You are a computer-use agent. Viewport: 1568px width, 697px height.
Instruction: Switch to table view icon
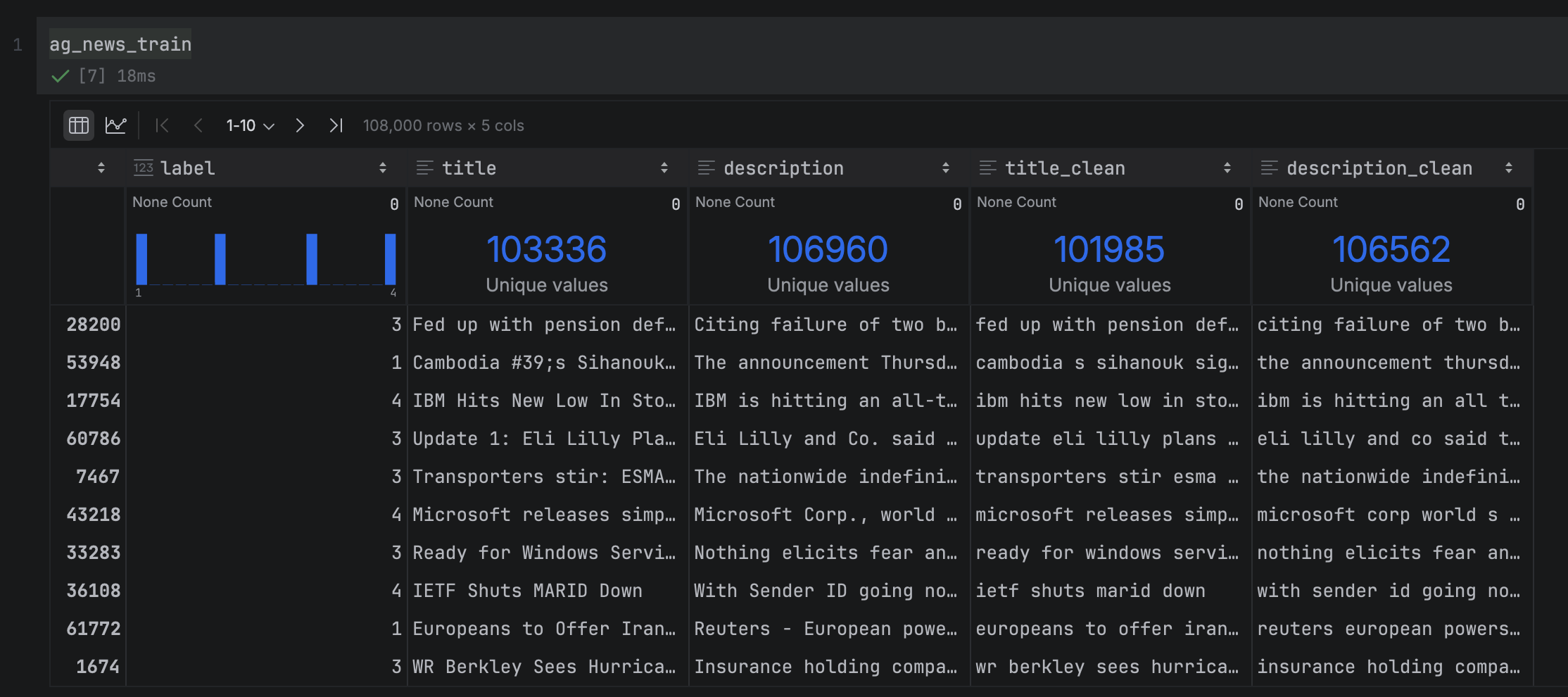[x=79, y=125]
